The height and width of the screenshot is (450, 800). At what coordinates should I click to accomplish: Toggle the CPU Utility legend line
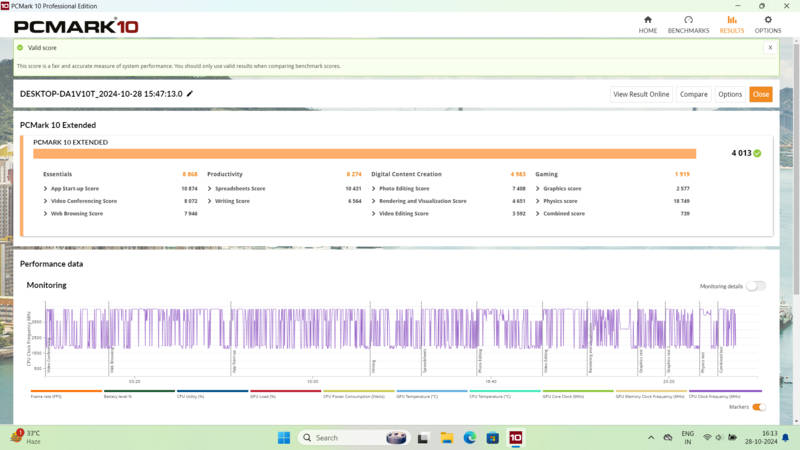pyautogui.click(x=212, y=393)
